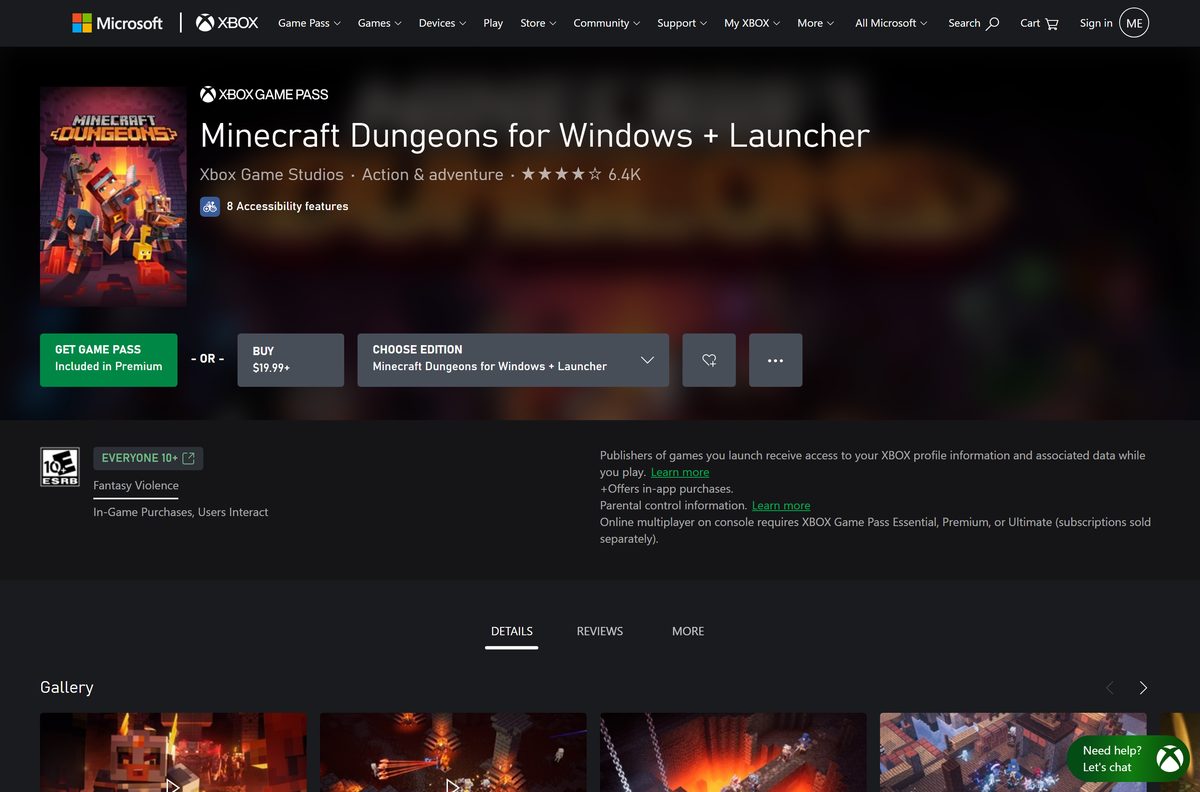Click the Fantasy Violence descriptor
Viewport: 1200px width, 792px height.
click(136, 486)
